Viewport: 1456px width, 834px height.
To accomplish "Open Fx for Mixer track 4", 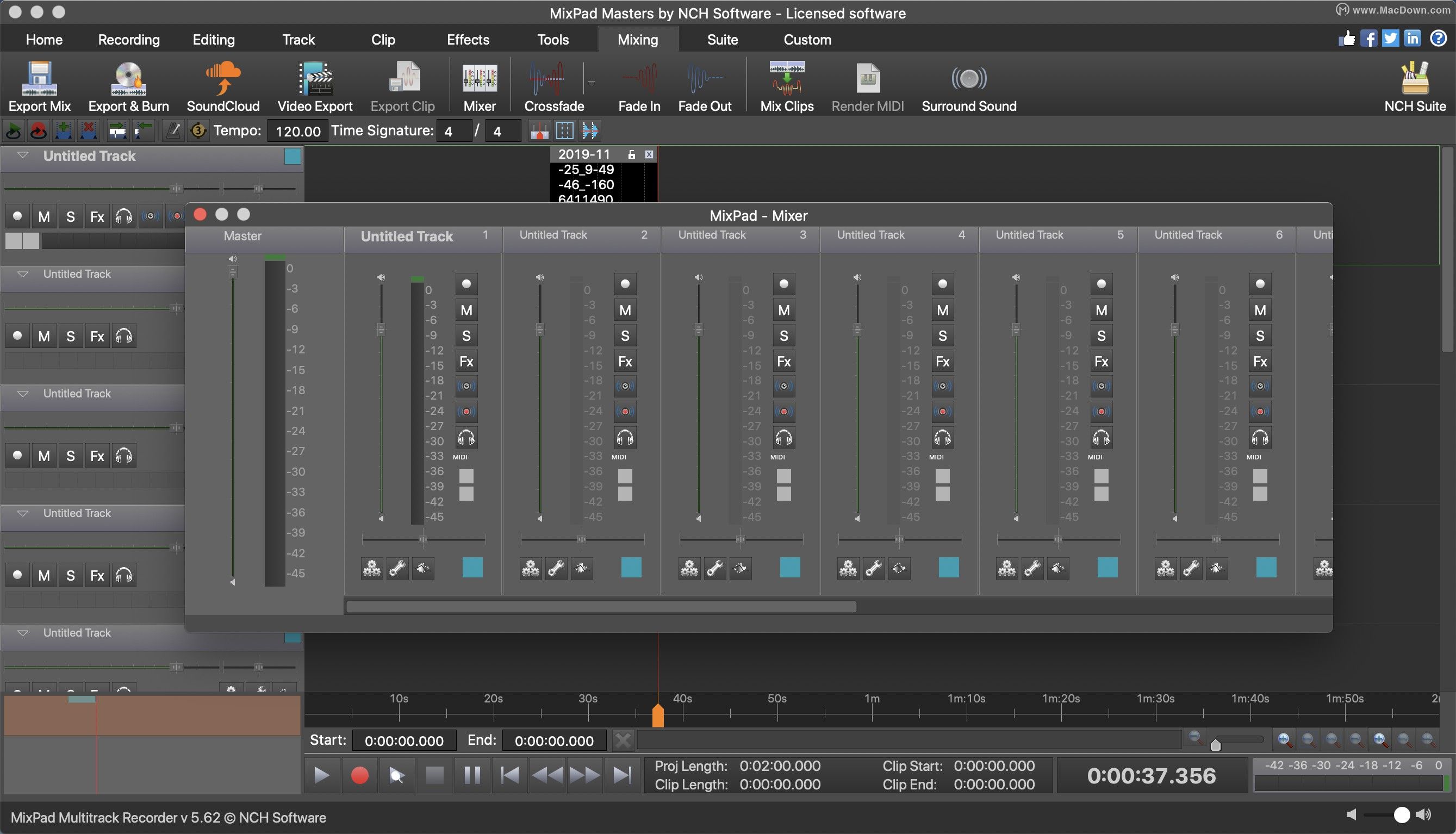I will (942, 362).
